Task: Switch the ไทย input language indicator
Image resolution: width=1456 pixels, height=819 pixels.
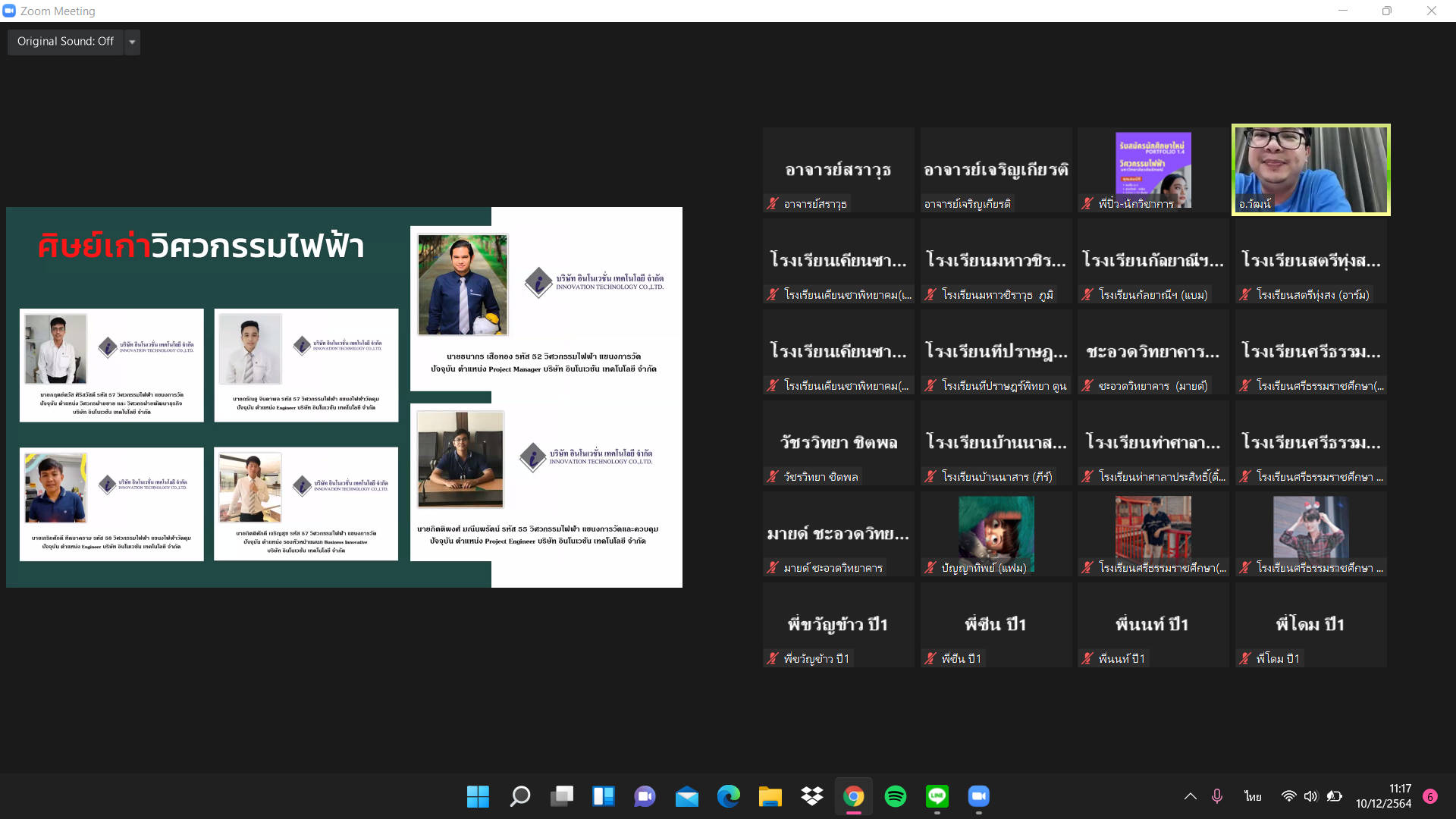Action: (x=1253, y=796)
